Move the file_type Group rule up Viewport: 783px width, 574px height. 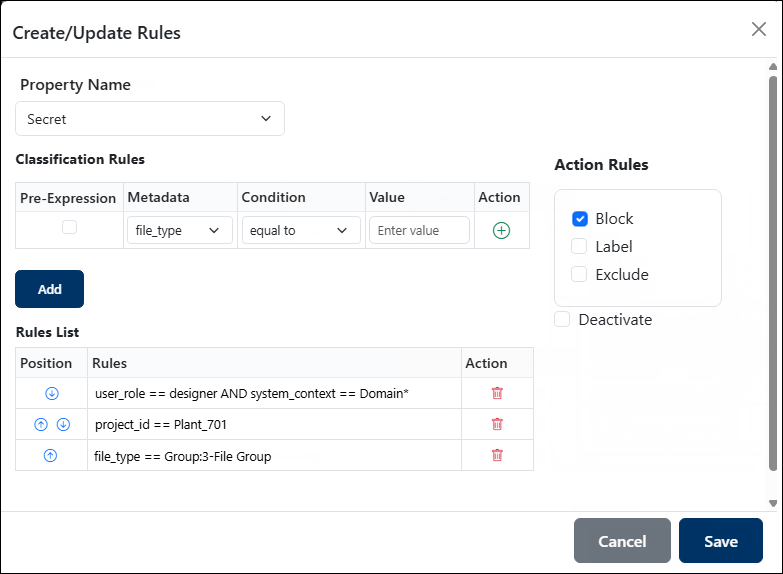[x=50, y=456]
